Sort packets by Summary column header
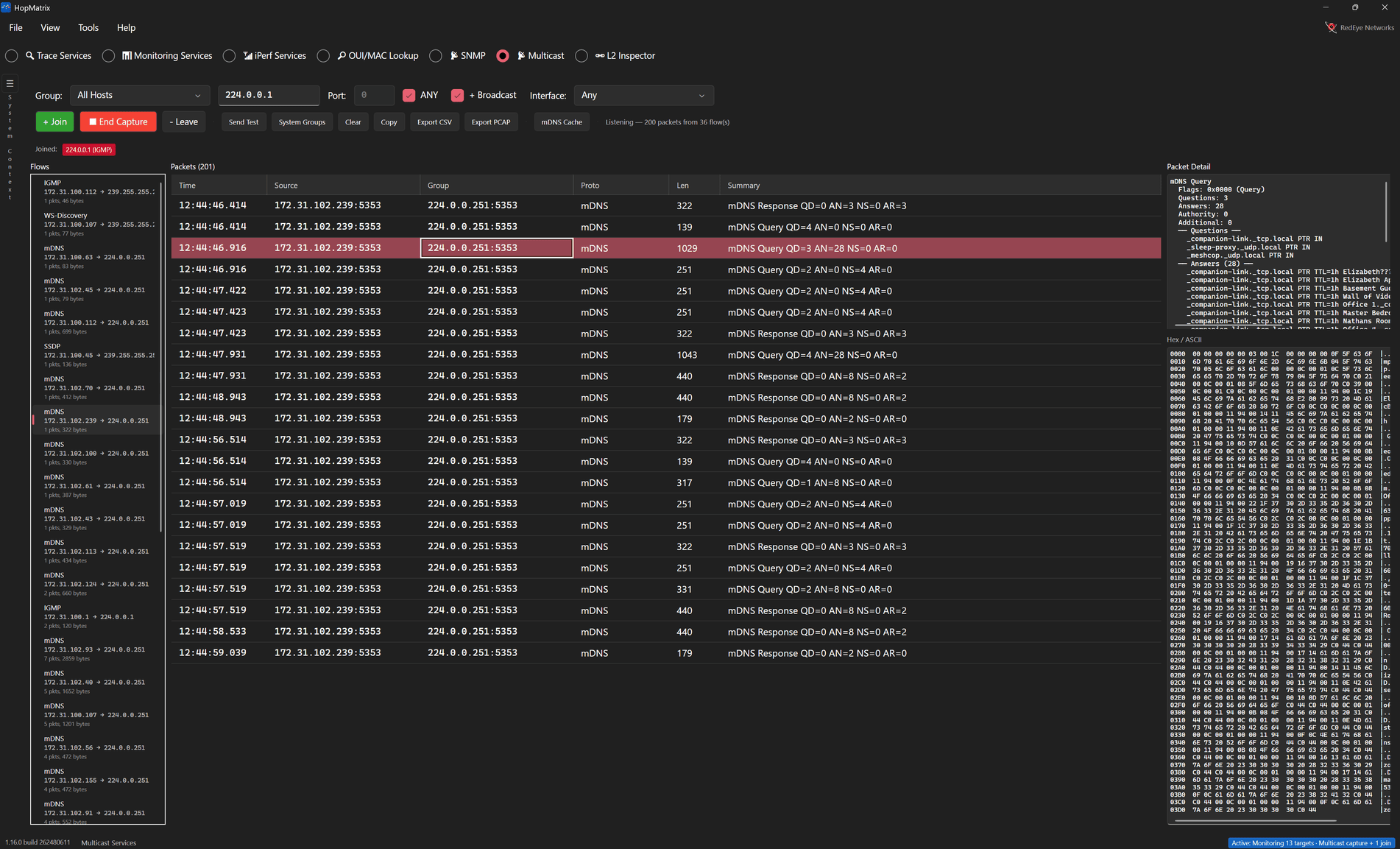This screenshot has width=1400, height=849. pos(940,186)
